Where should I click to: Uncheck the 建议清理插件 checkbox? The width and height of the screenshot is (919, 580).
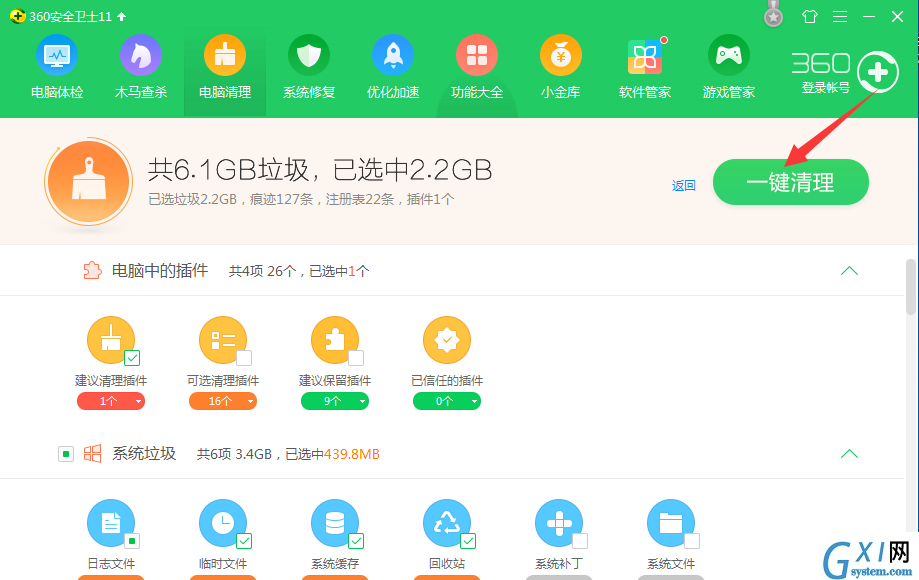[x=132, y=357]
